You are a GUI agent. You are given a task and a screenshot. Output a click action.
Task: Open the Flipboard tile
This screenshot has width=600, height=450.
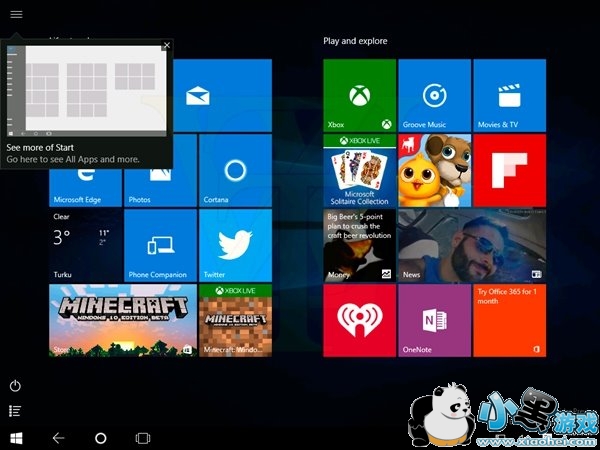(509, 171)
